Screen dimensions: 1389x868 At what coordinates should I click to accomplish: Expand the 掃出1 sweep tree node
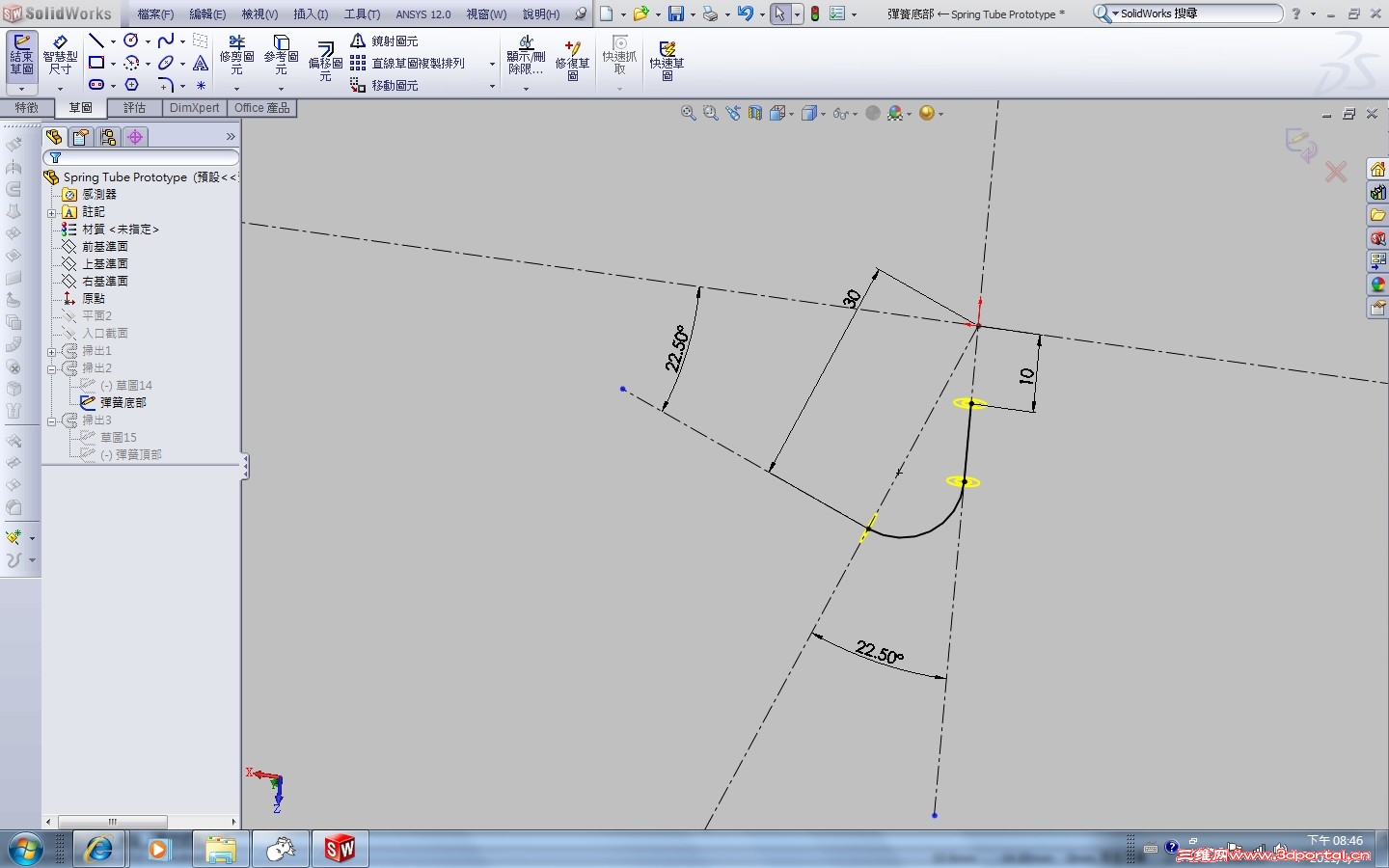pyautogui.click(x=52, y=351)
